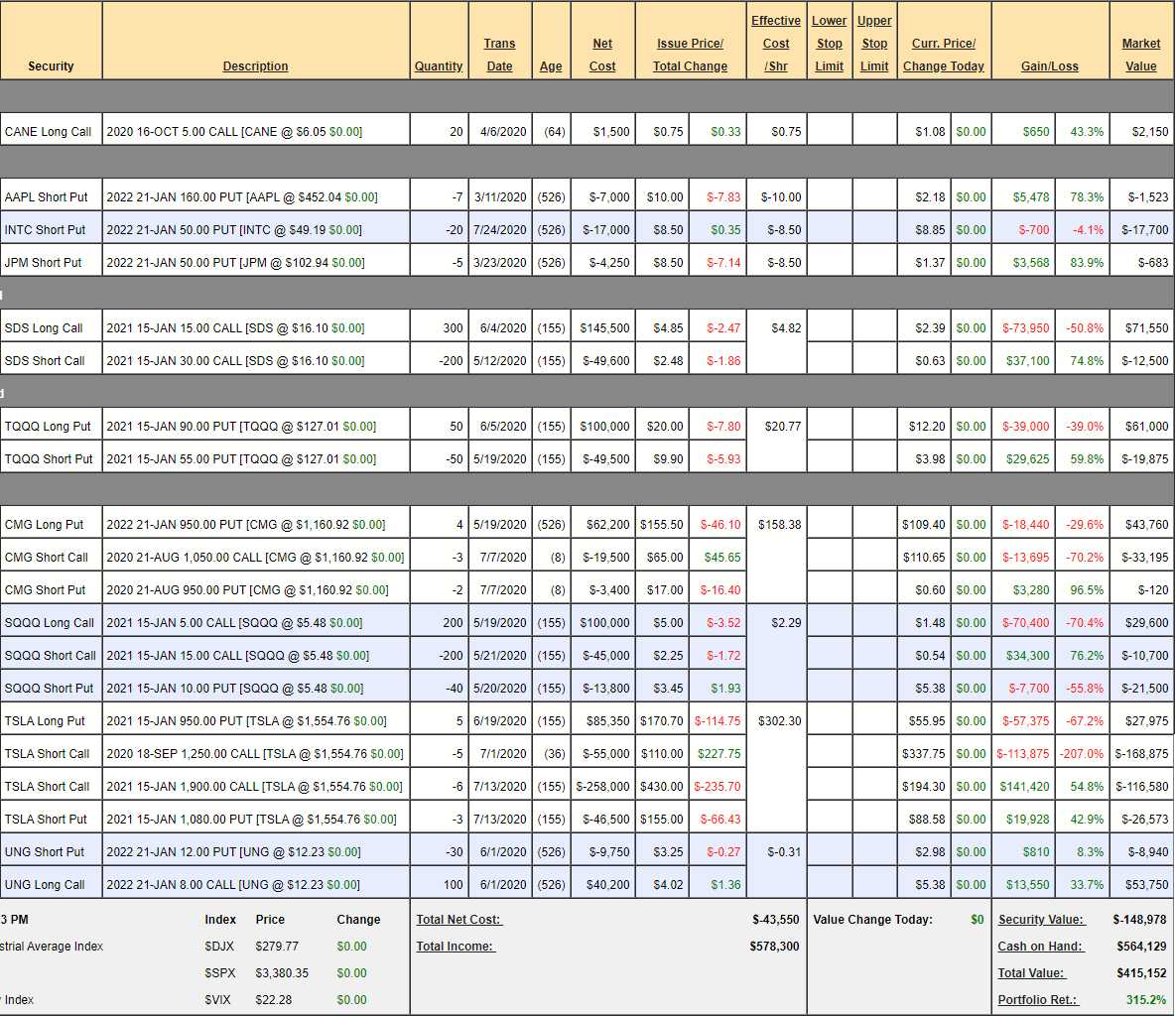The height and width of the screenshot is (1016, 1176).
Task: Click the Net Cost column header
Action: [602, 55]
